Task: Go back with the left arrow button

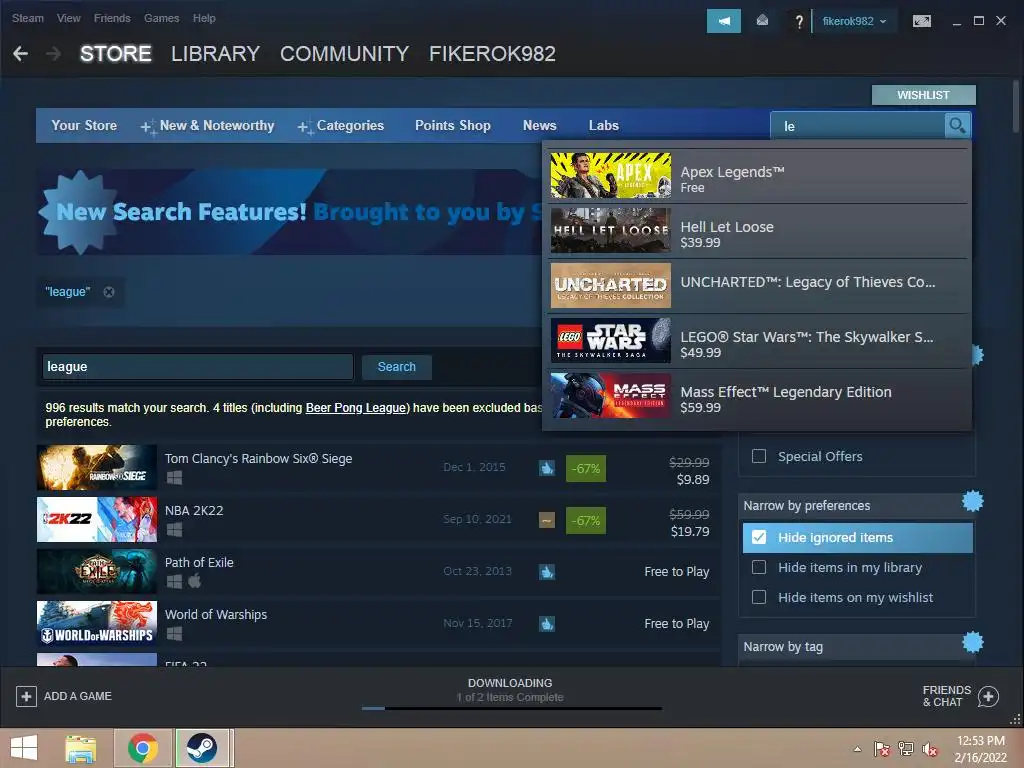Action: (20, 54)
